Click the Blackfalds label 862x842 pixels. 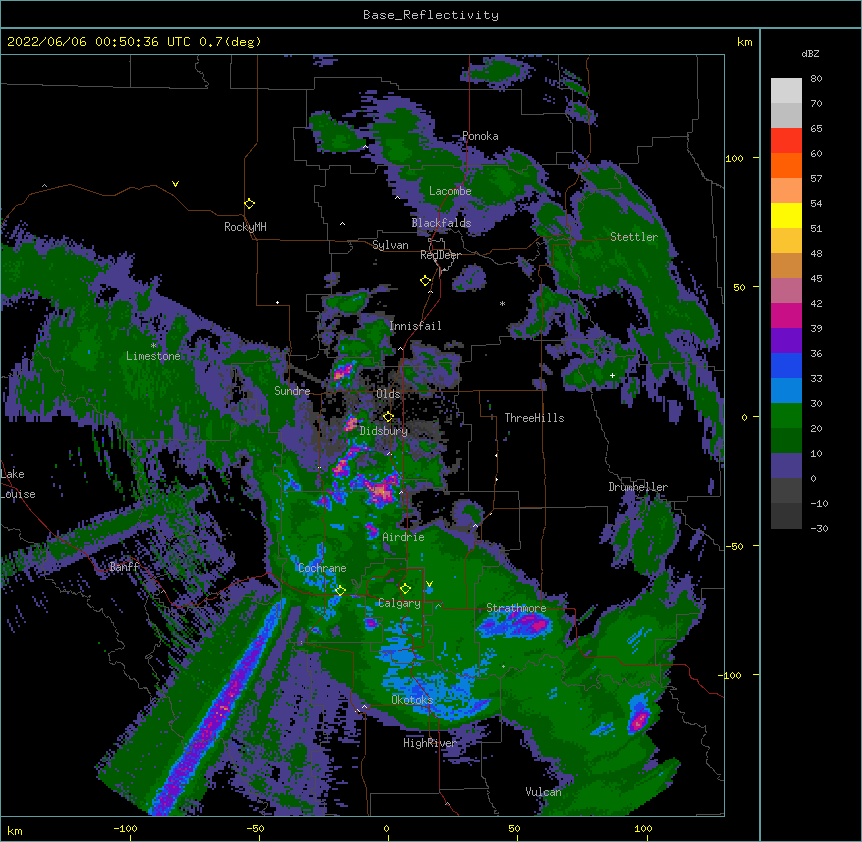441,223
